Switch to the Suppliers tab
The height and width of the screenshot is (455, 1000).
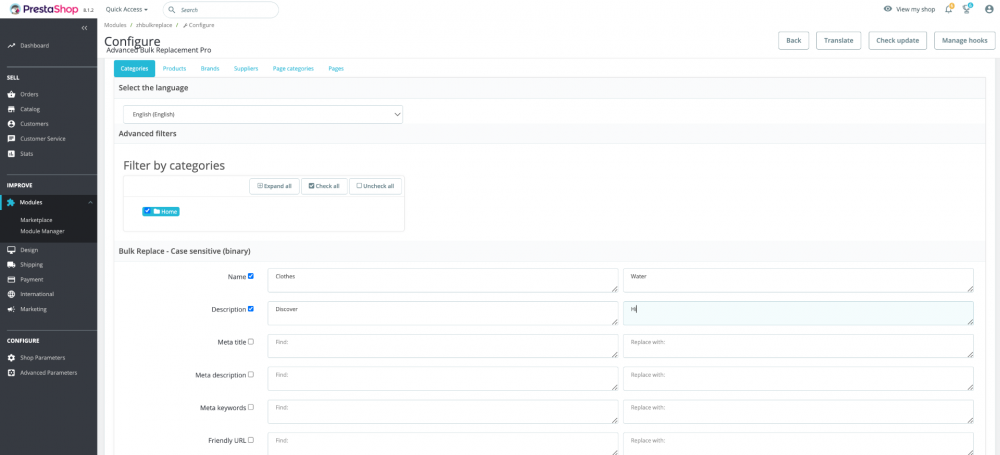tap(246, 68)
